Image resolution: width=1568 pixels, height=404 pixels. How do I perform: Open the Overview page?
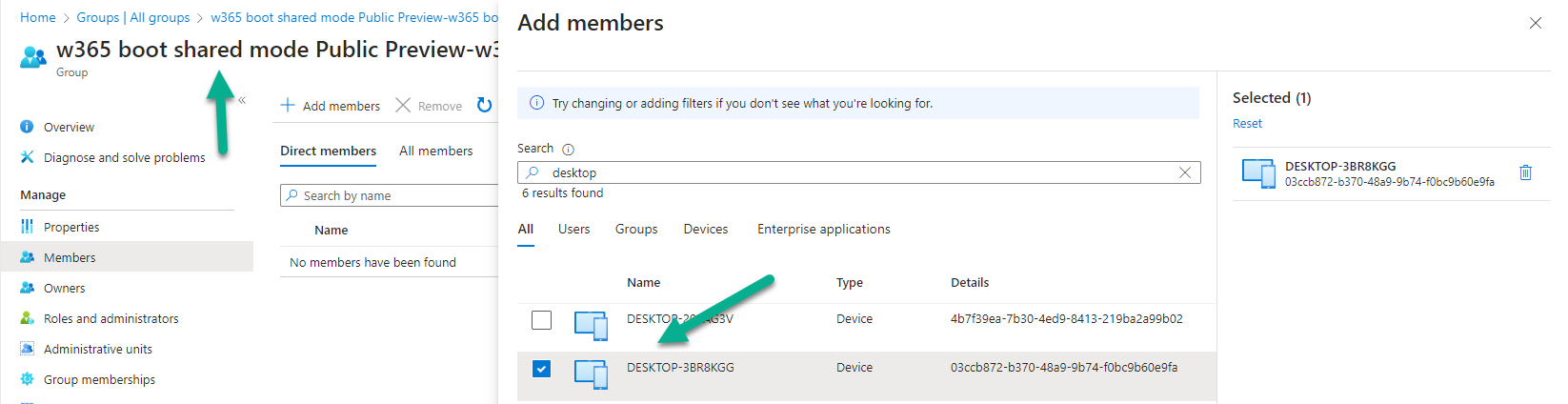pyautogui.click(x=69, y=127)
